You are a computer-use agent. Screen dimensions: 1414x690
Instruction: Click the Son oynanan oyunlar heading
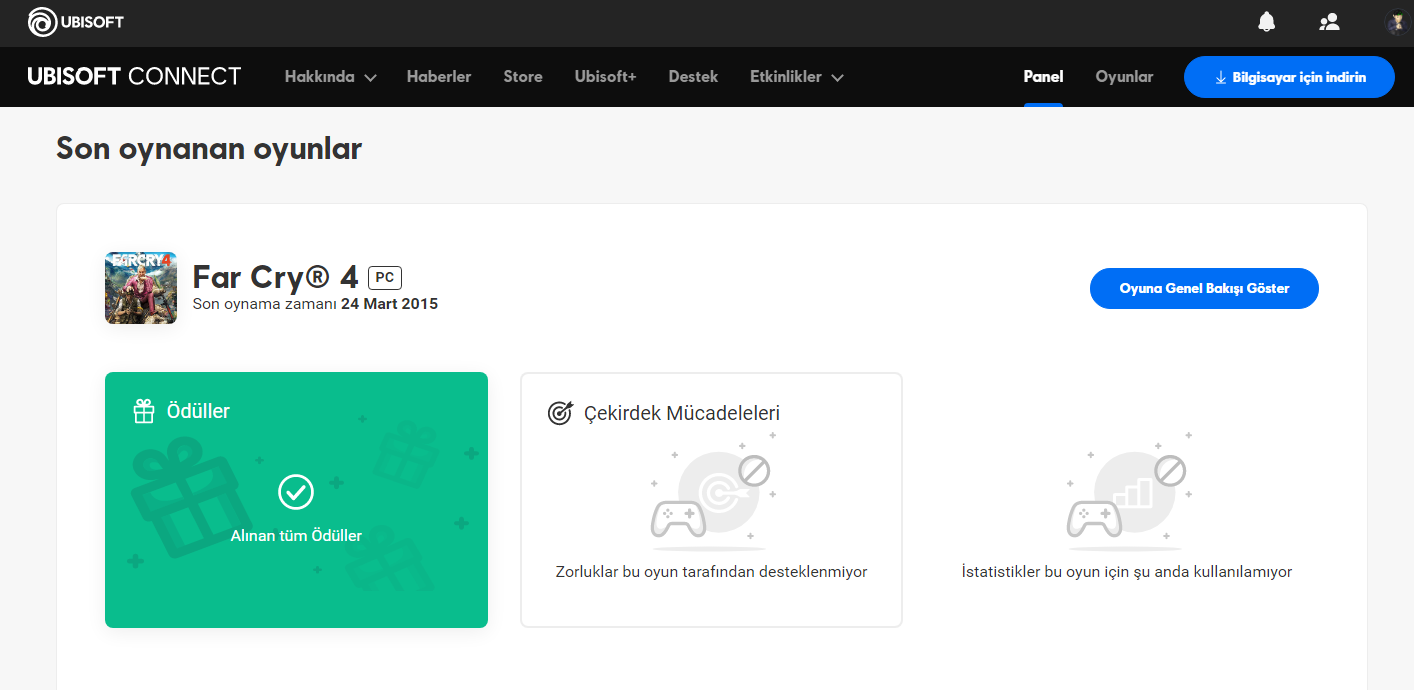(209, 149)
